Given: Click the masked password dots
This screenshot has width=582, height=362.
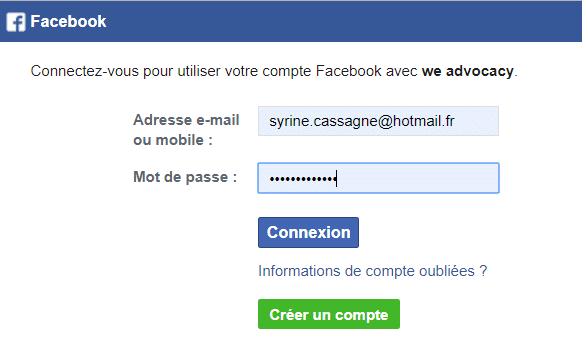Looking at the screenshot, I should (x=303, y=179).
